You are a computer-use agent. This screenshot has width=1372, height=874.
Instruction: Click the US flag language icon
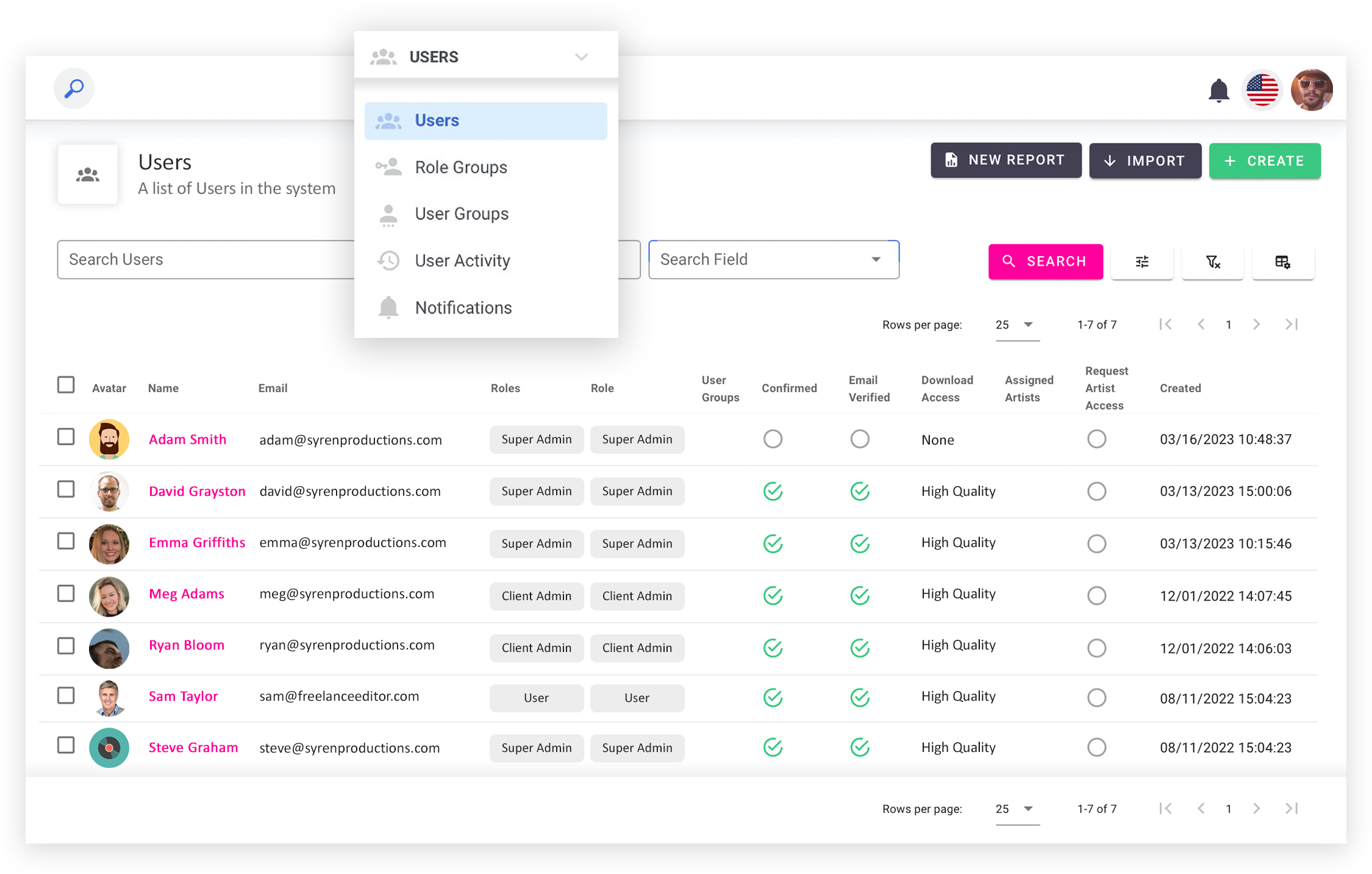click(1262, 90)
